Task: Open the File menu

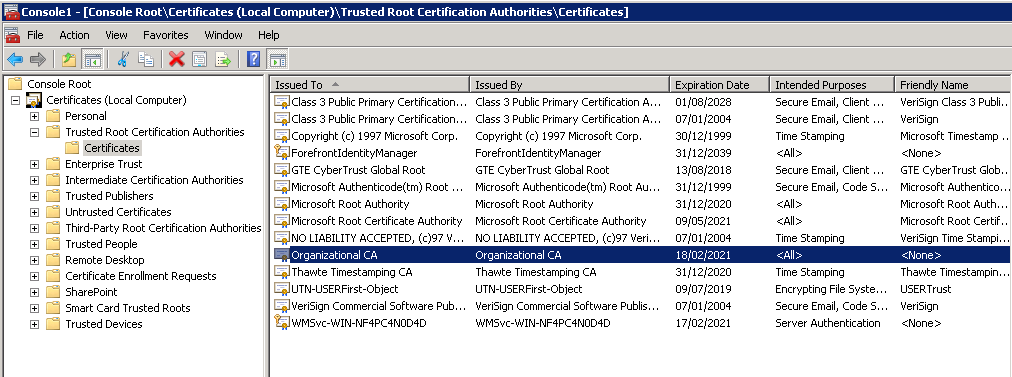Action: tap(35, 35)
